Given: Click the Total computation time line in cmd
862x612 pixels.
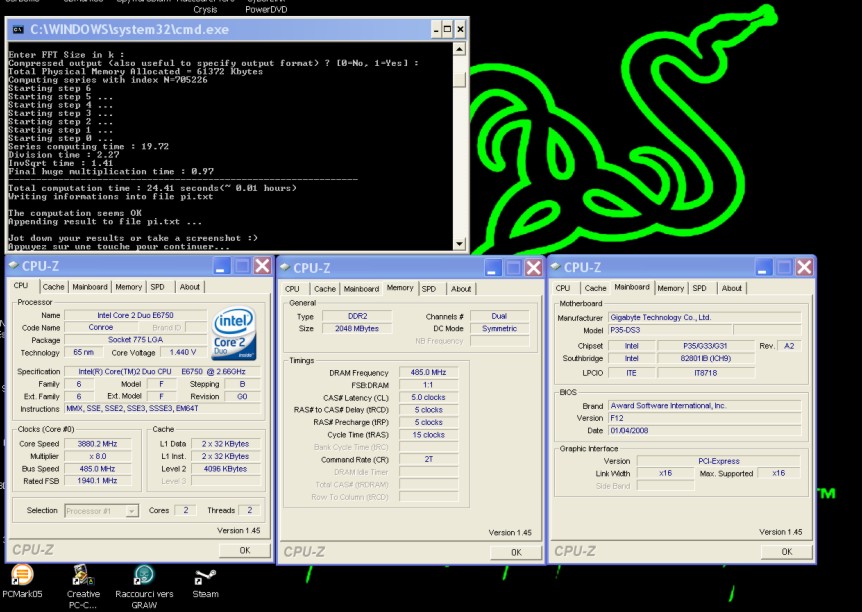Looking at the screenshot, I should (x=152, y=188).
